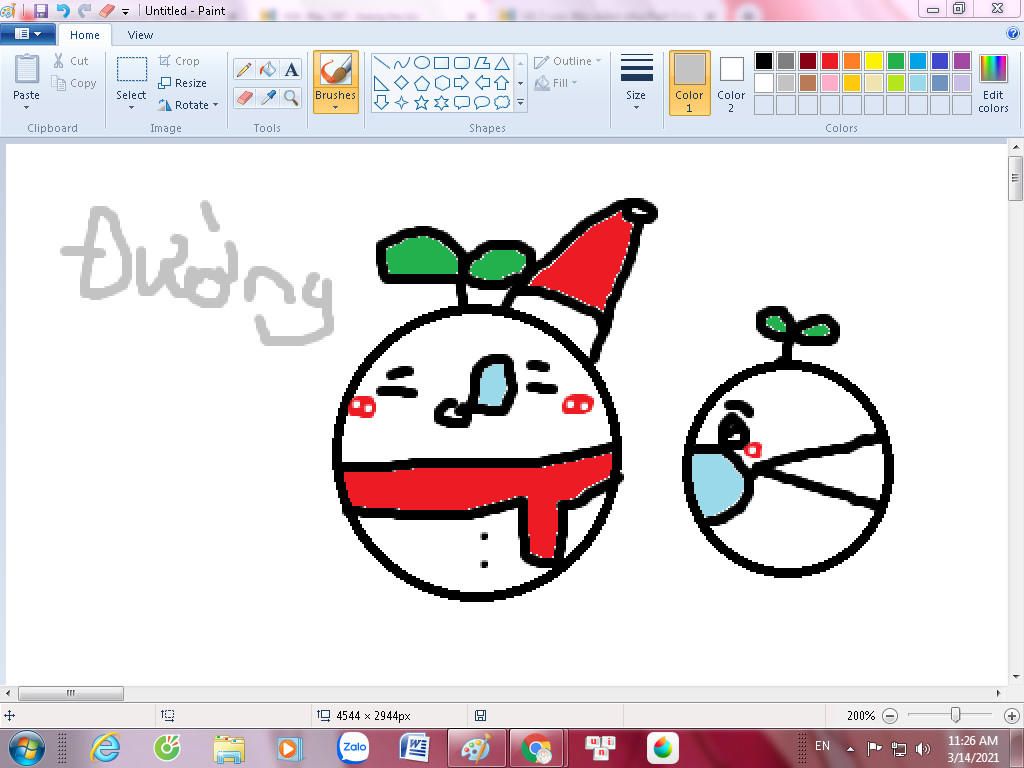
Task: Click the Paint Help question mark
Action: pyautogui.click(x=1013, y=33)
